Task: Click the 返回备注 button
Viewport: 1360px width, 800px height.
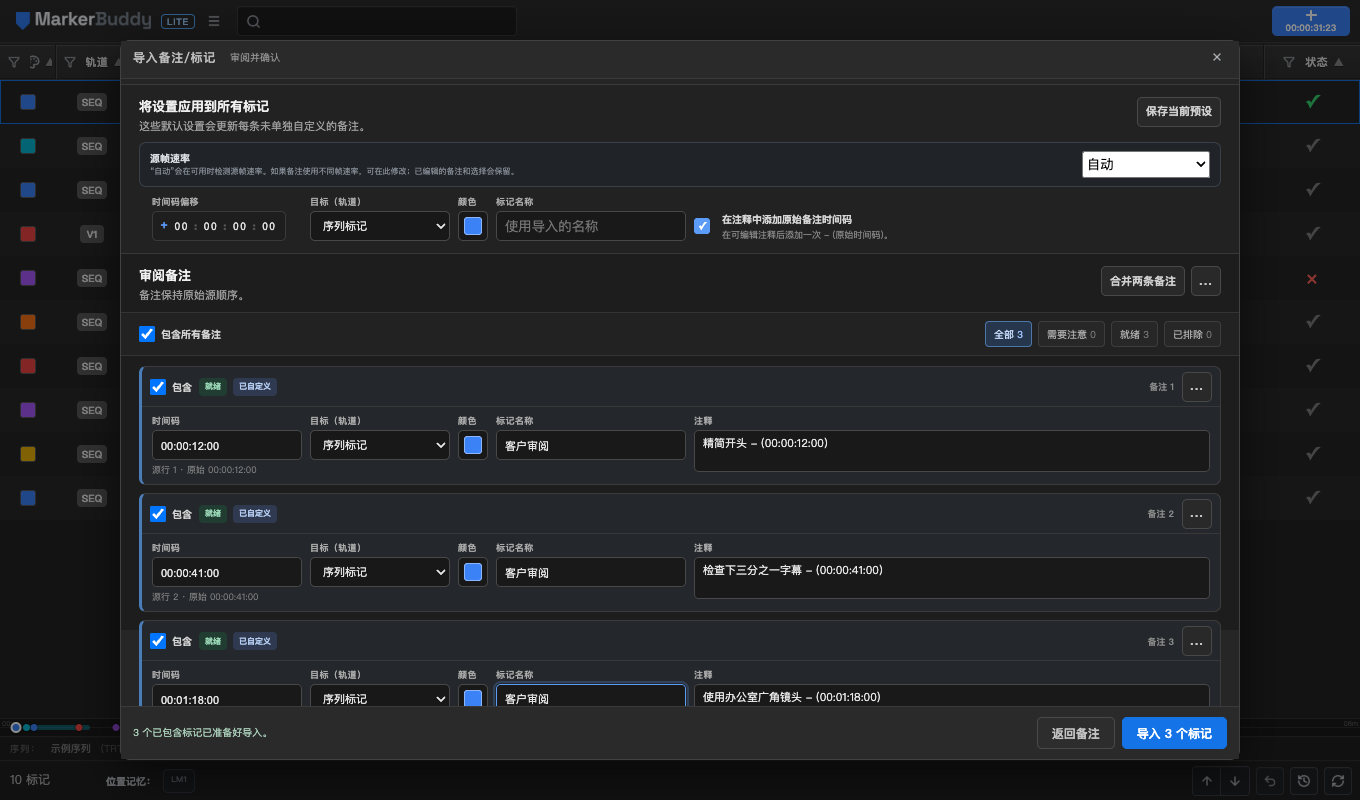Action: pyautogui.click(x=1075, y=733)
